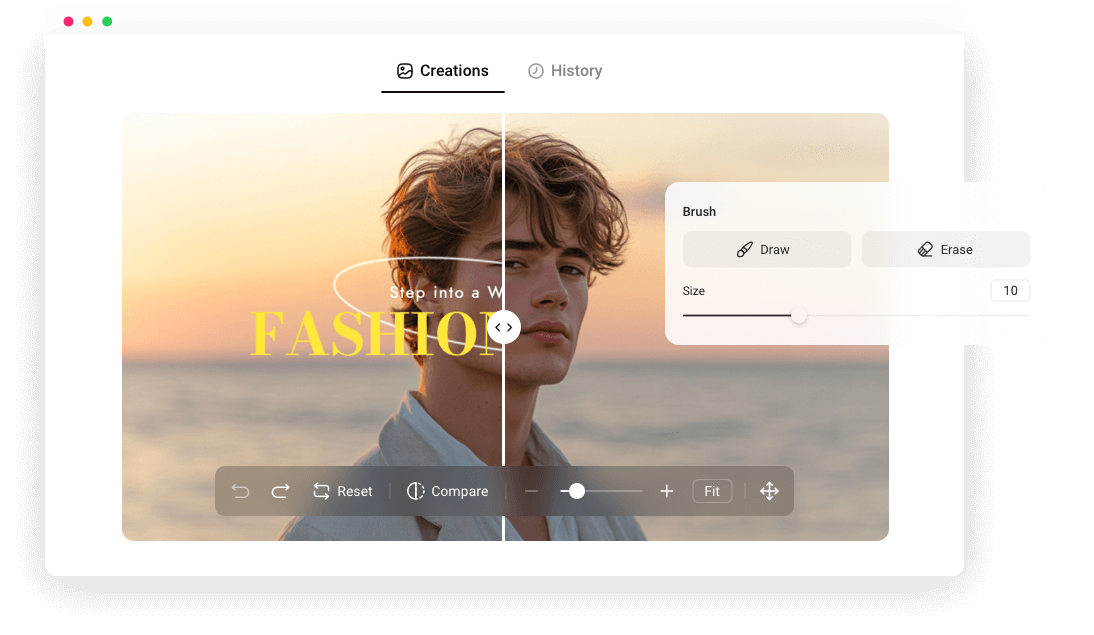1094x635 pixels.
Task: Select the Erase brush mode
Action: tap(945, 249)
